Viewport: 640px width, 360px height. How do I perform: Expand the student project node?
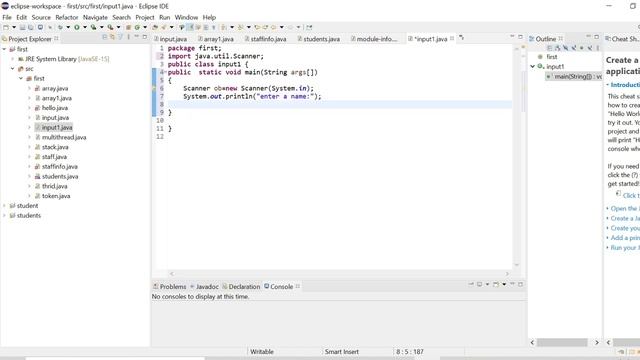click(4, 206)
